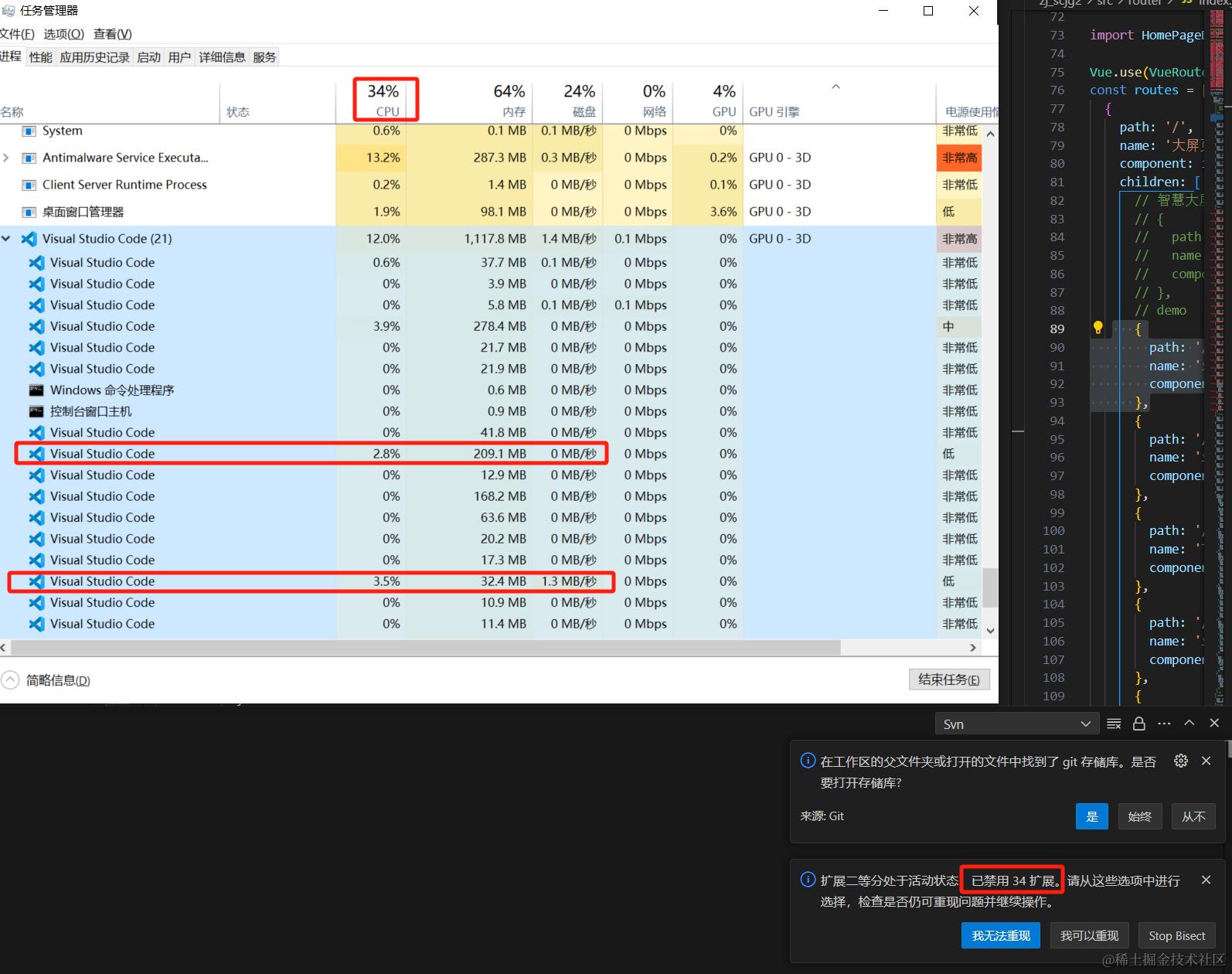Select Visual Studio Code row using 32.4 MB

click(491, 581)
